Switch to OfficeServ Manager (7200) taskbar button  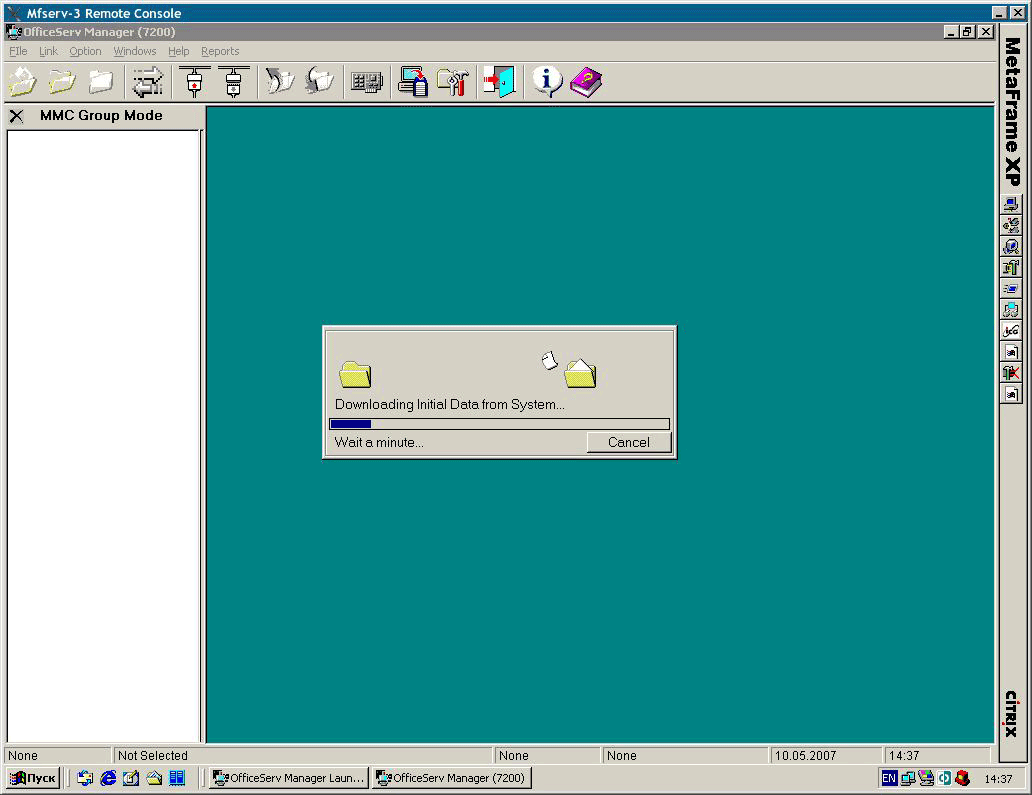point(452,778)
